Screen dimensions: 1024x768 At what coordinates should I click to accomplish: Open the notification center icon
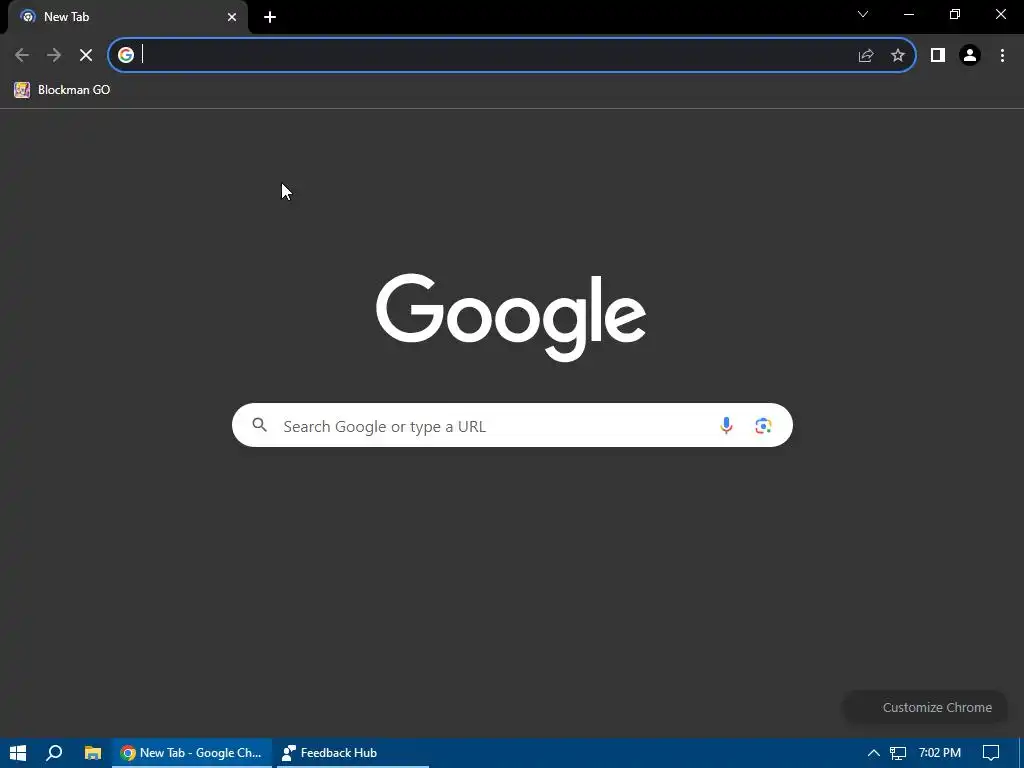pos(991,753)
